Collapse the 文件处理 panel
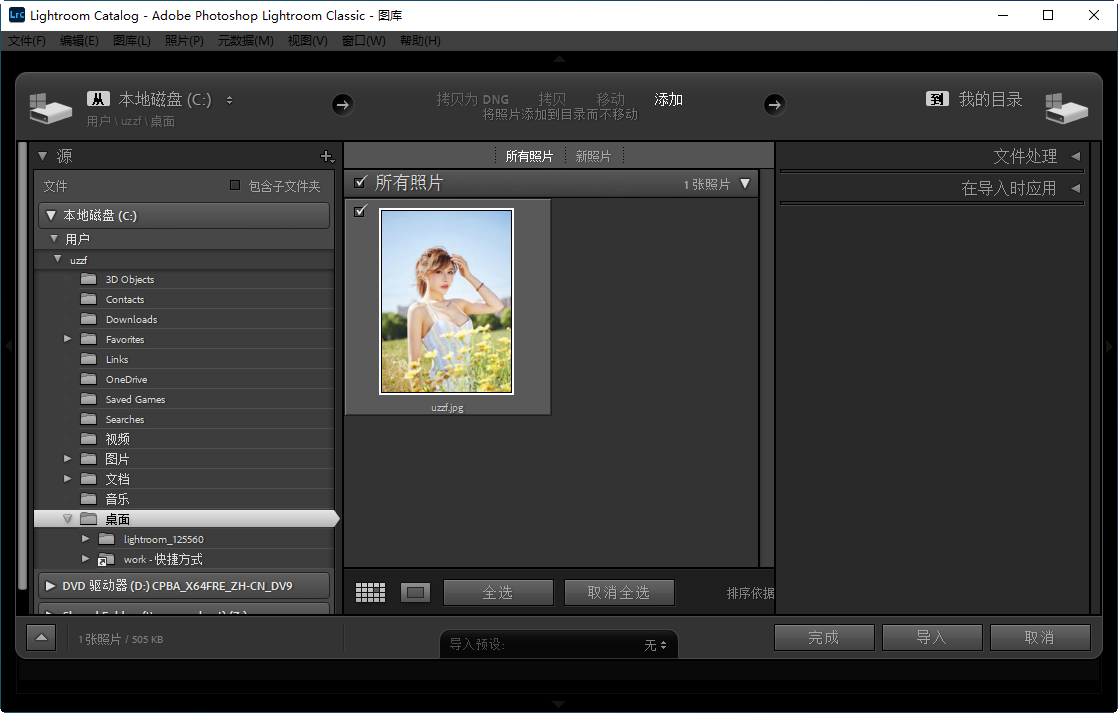The width and height of the screenshot is (1118, 713). pos(1076,156)
